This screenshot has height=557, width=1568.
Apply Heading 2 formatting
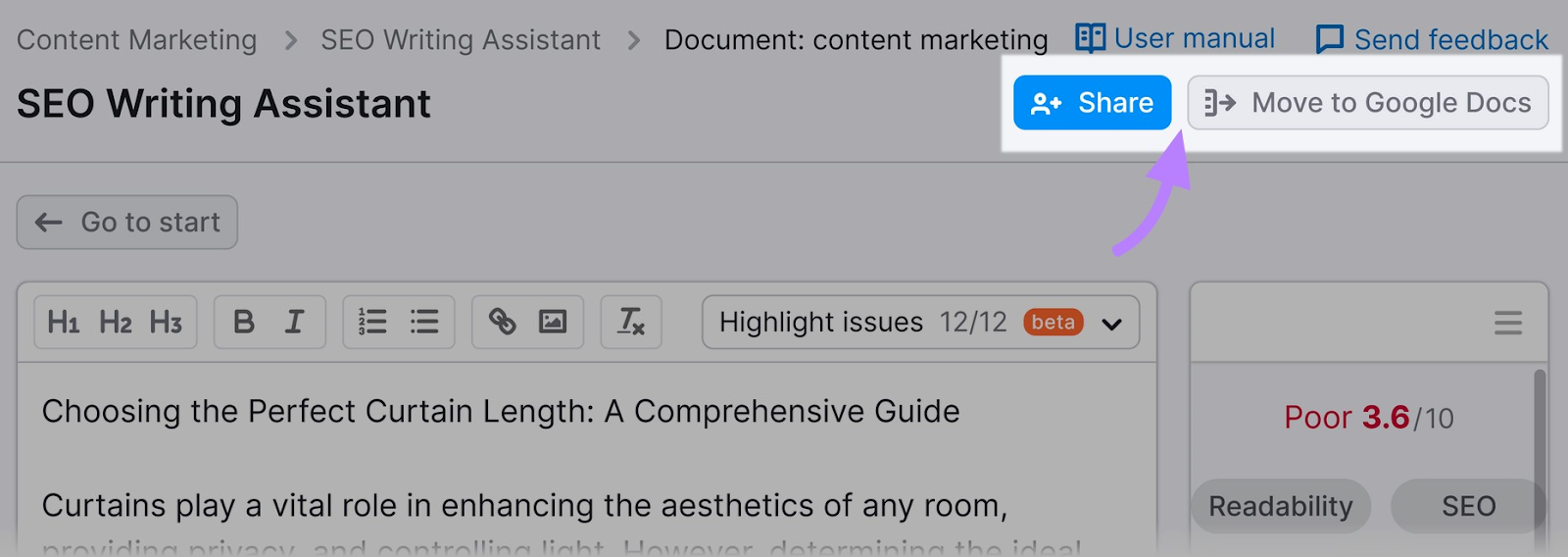(x=116, y=322)
